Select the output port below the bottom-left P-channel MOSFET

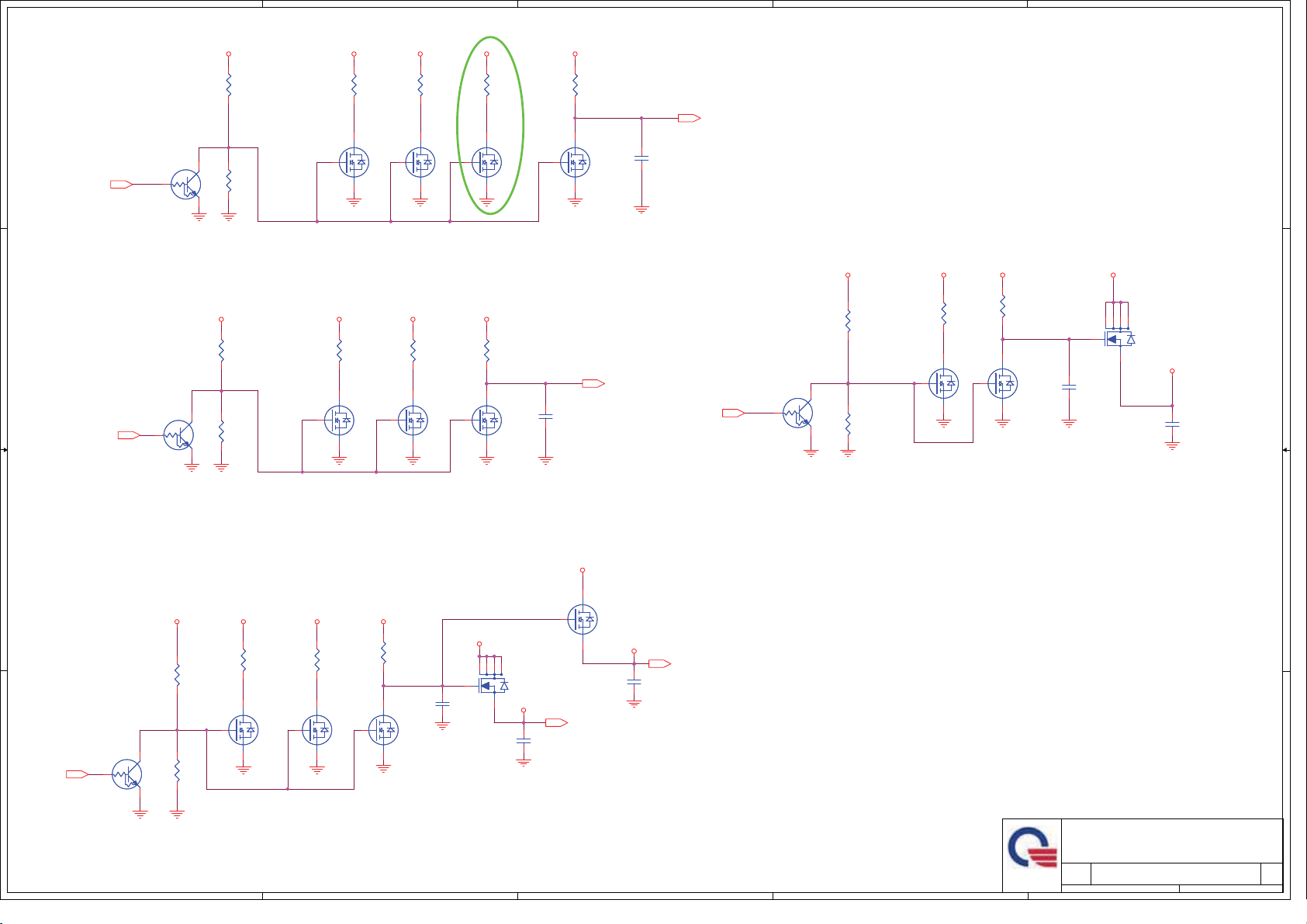(556, 722)
